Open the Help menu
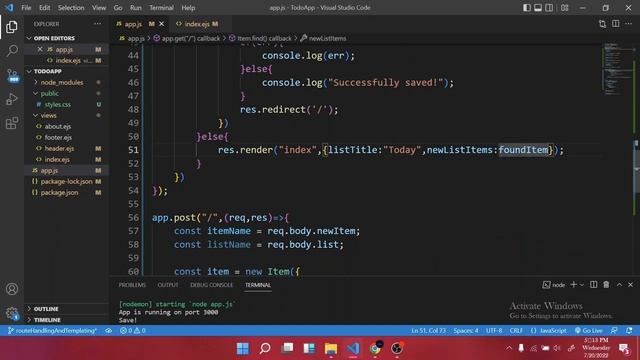 pos(188,8)
